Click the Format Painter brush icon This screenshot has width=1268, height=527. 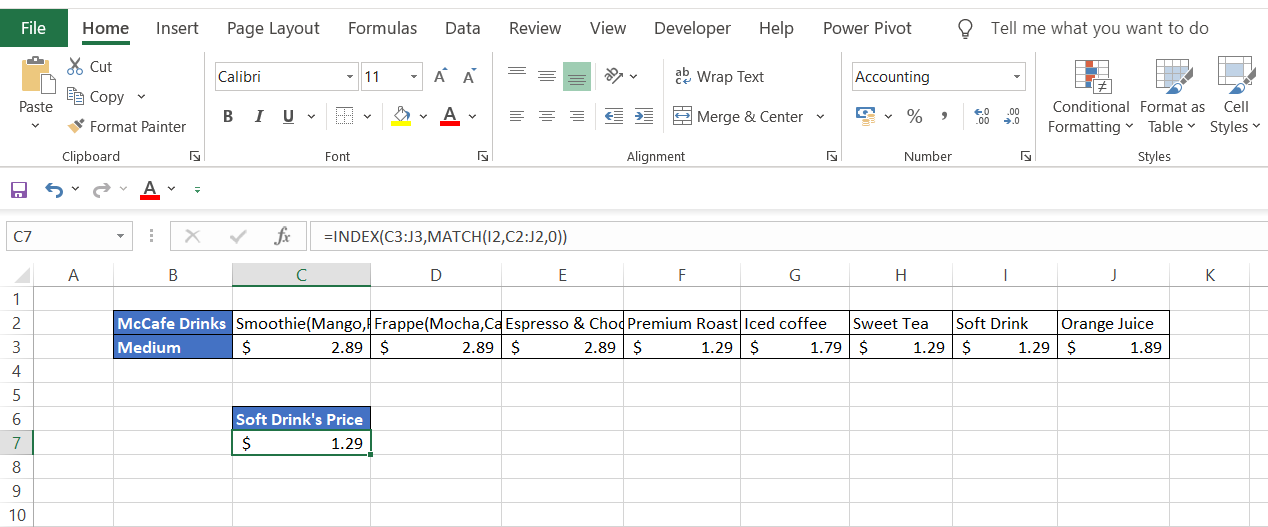click(75, 127)
